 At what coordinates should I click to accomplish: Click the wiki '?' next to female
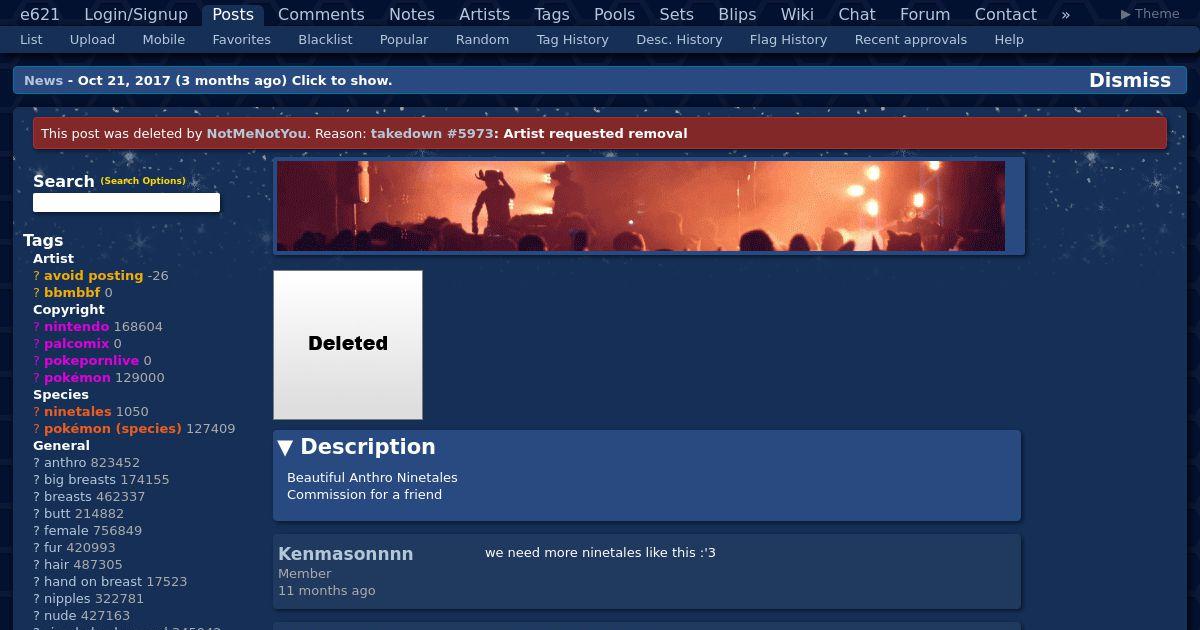coord(36,531)
